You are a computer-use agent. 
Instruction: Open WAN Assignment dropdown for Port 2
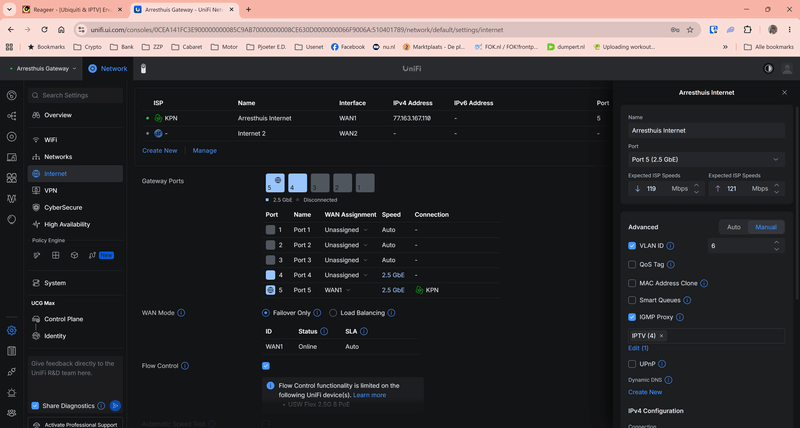pyautogui.click(x=346, y=245)
